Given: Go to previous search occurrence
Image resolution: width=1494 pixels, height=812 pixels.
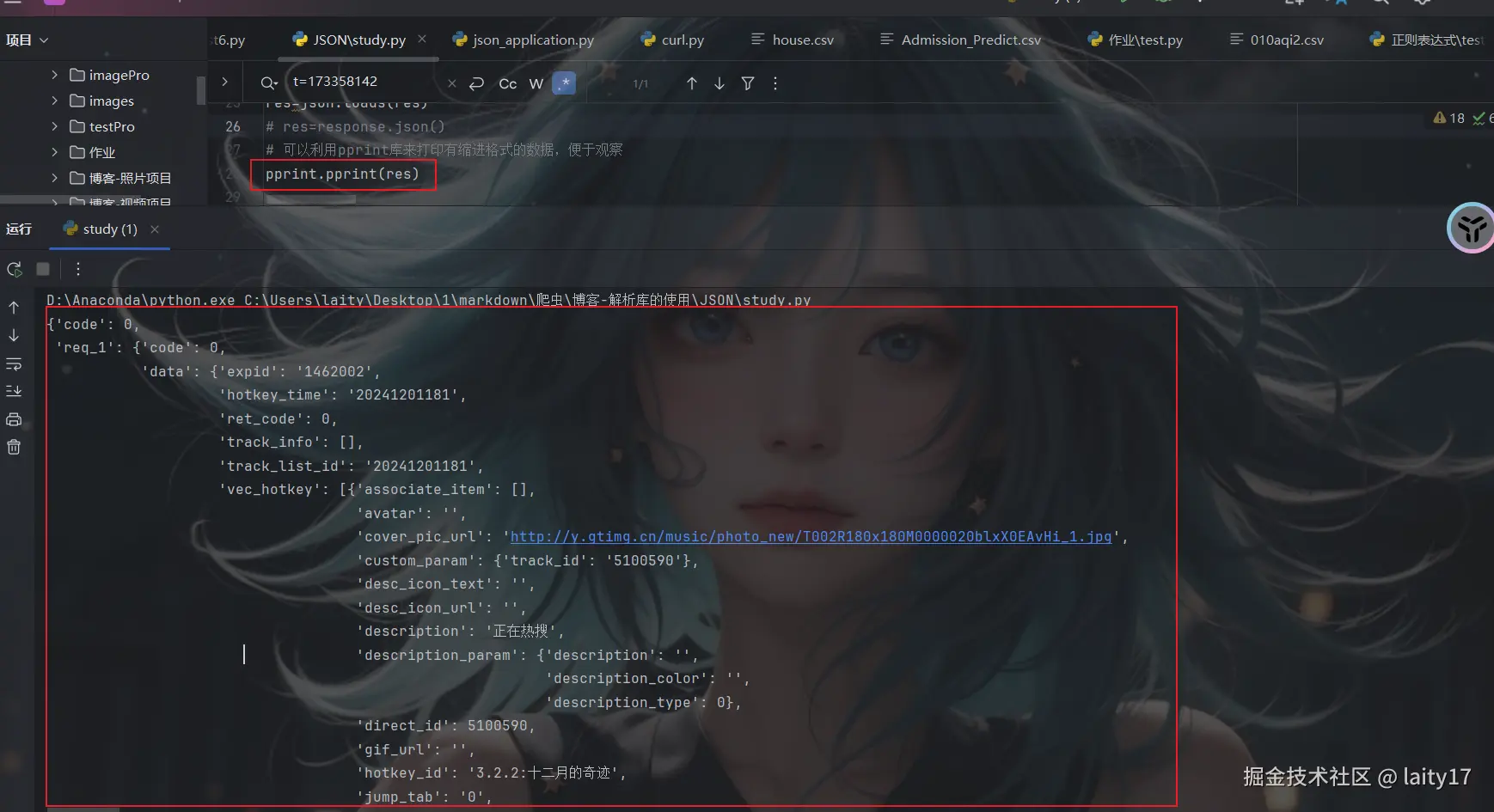Looking at the screenshot, I should coord(692,83).
